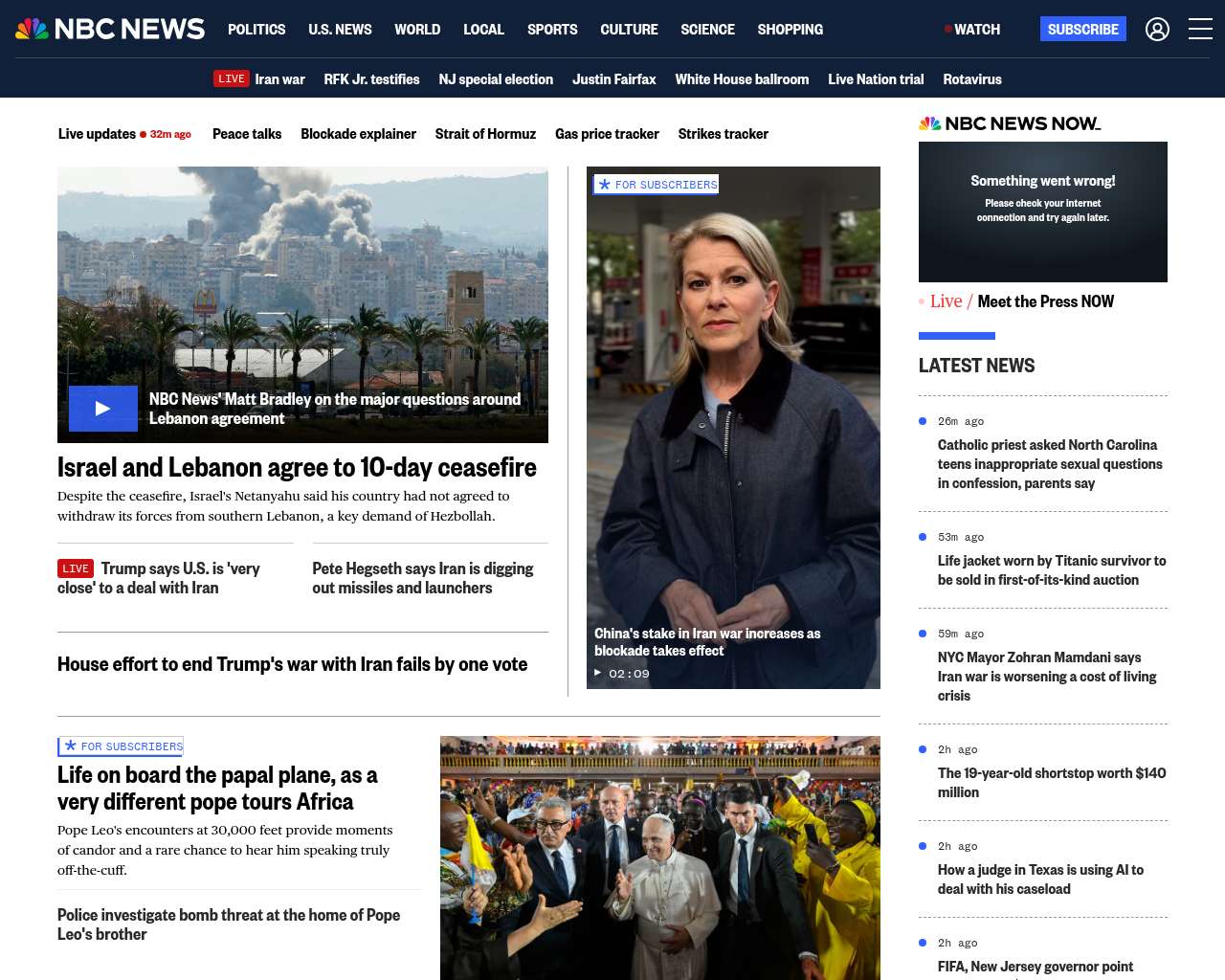Image resolution: width=1225 pixels, height=980 pixels.
Task: Select the Gas price tracker topic
Action: 607,134
